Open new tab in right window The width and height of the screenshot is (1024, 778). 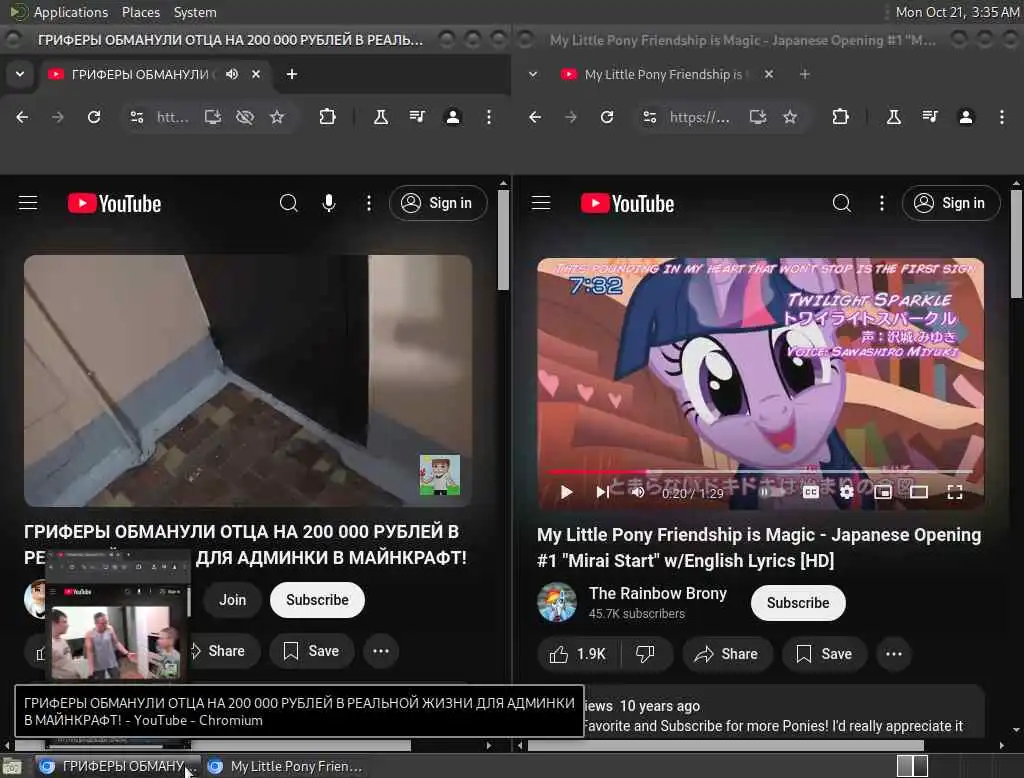805,74
